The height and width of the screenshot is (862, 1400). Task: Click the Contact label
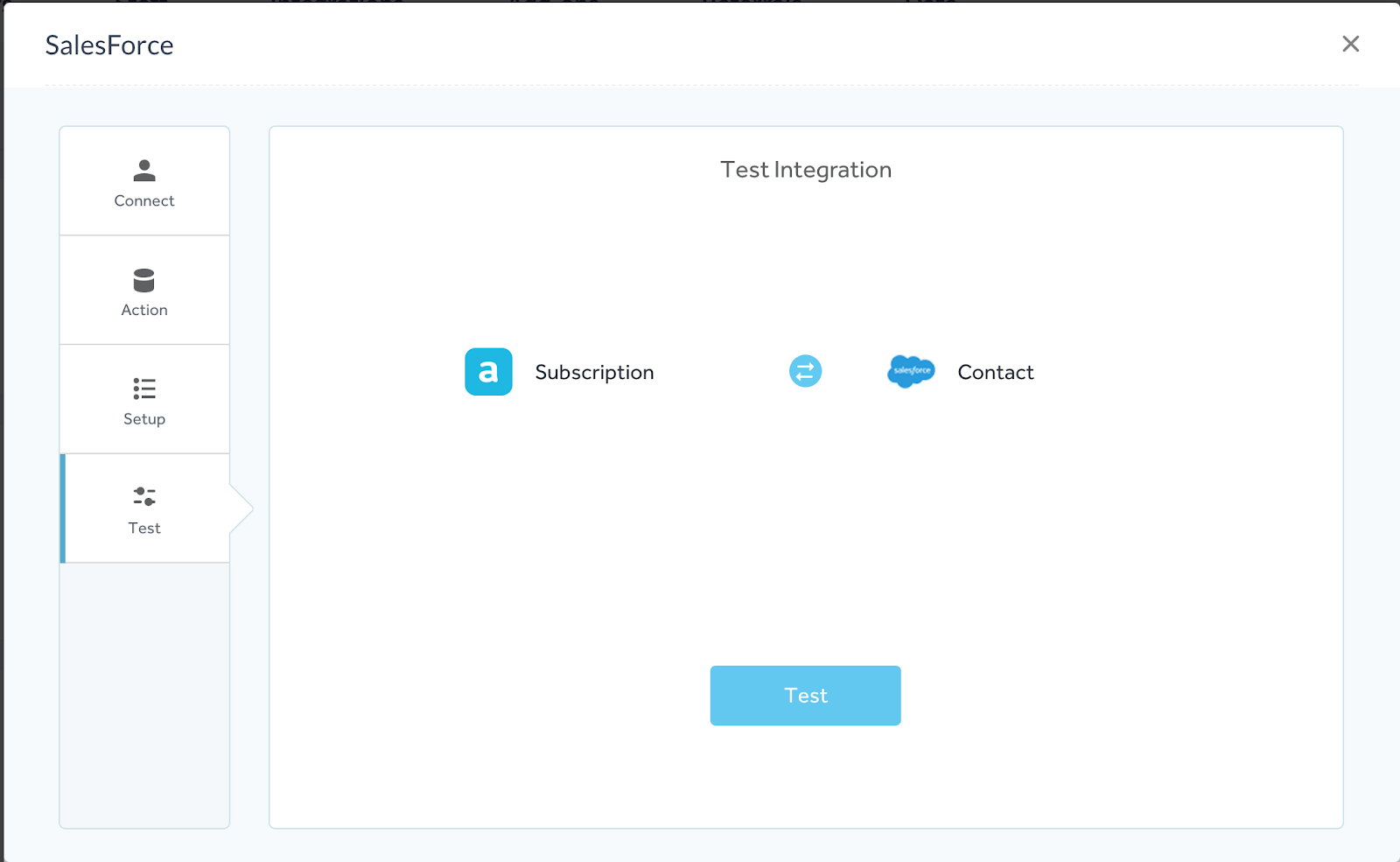point(996,373)
